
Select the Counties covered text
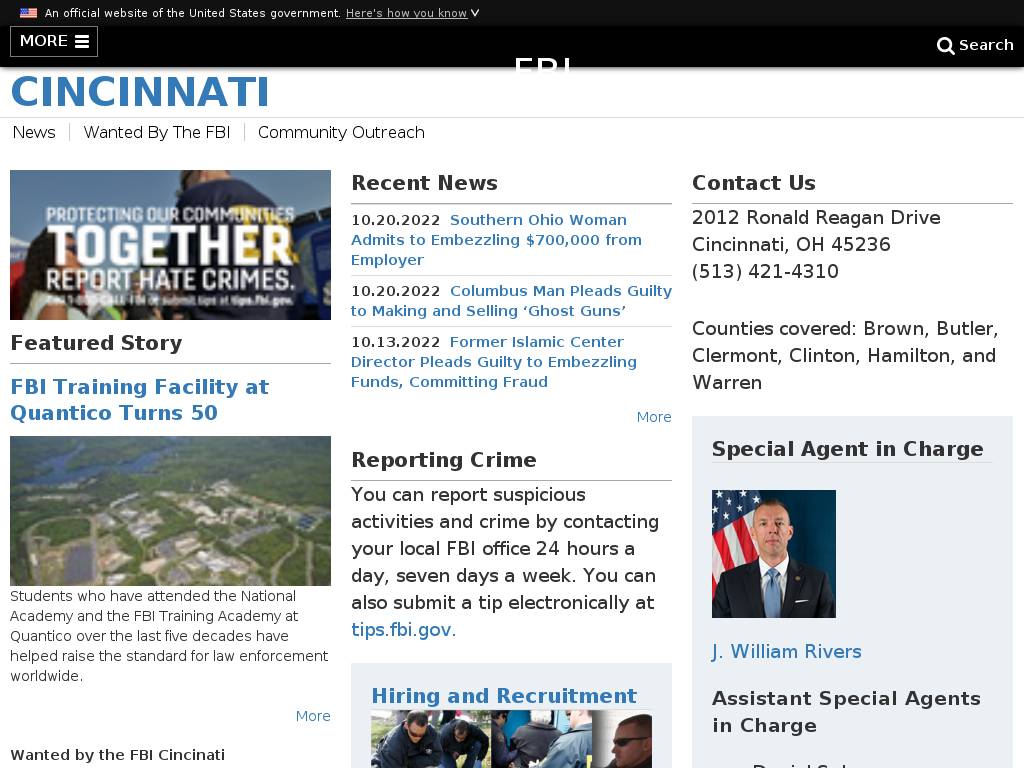[845, 355]
